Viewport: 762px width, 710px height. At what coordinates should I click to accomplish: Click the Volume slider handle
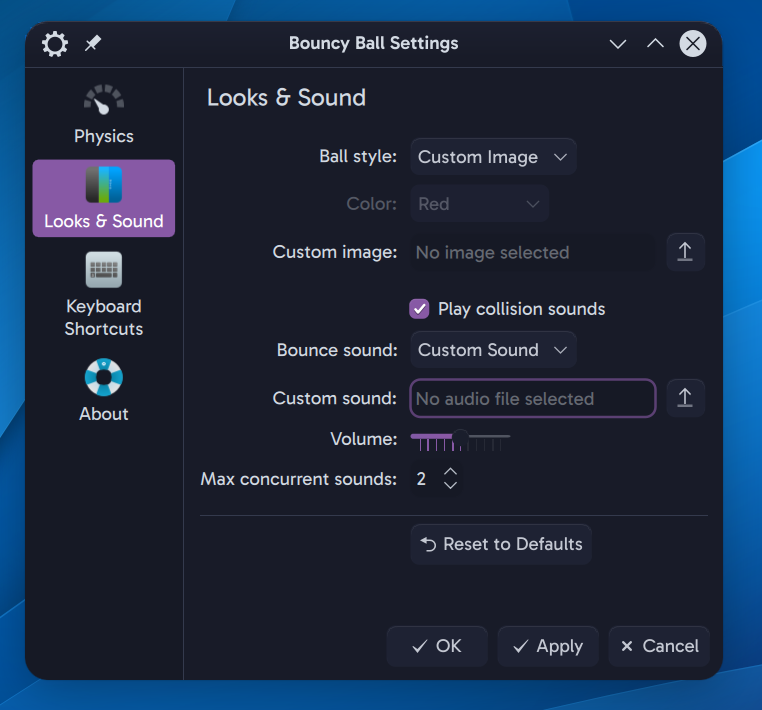click(460, 437)
